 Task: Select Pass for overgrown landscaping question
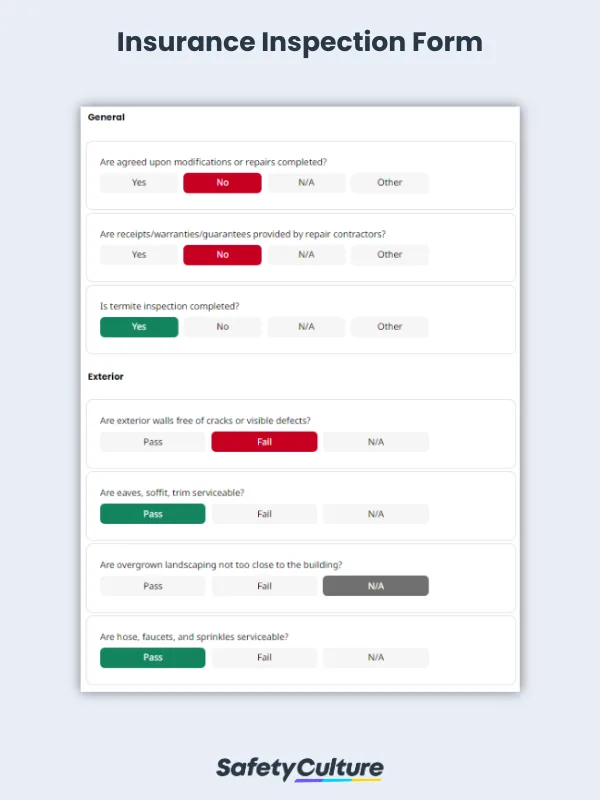point(152,585)
